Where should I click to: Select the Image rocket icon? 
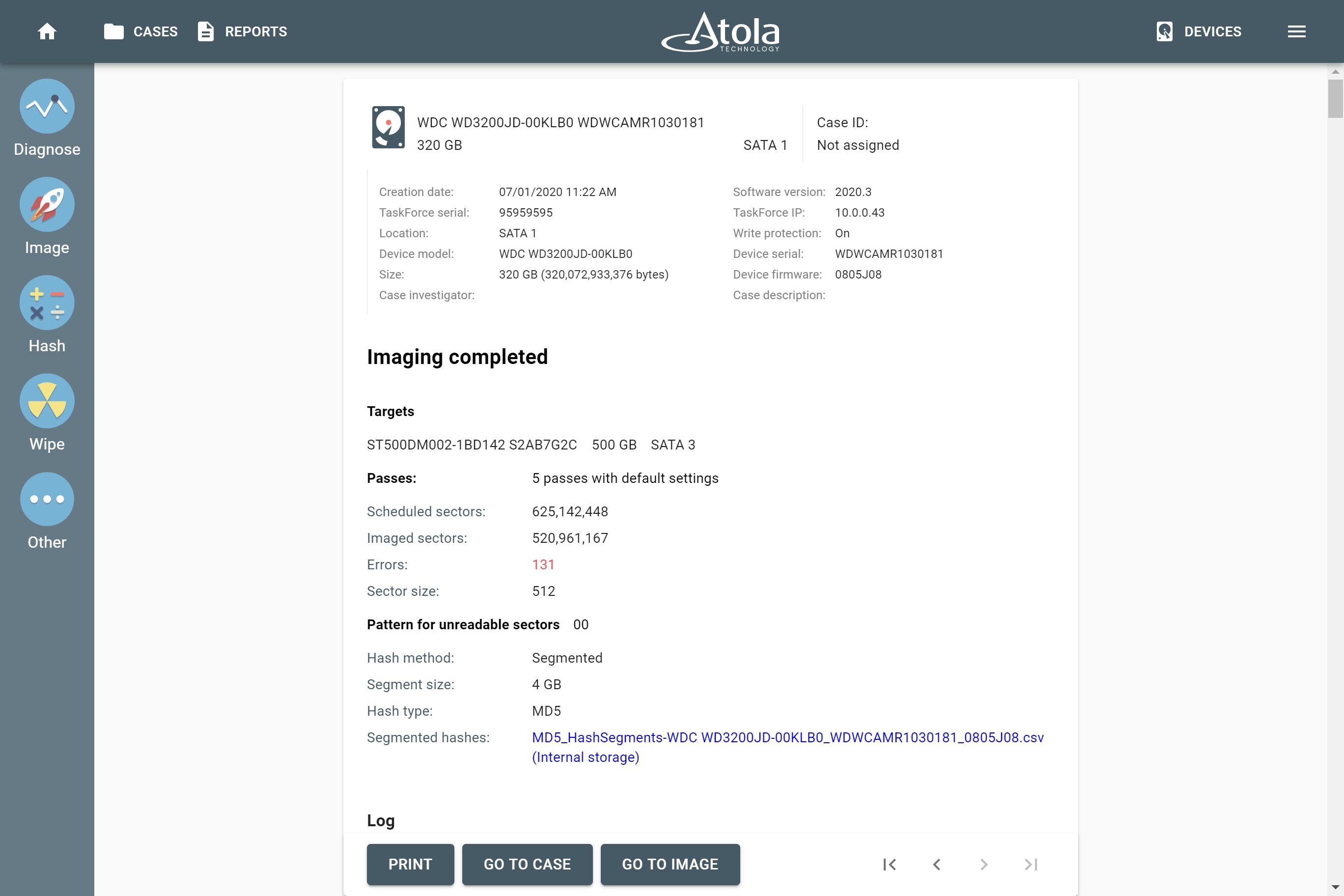tap(47, 204)
